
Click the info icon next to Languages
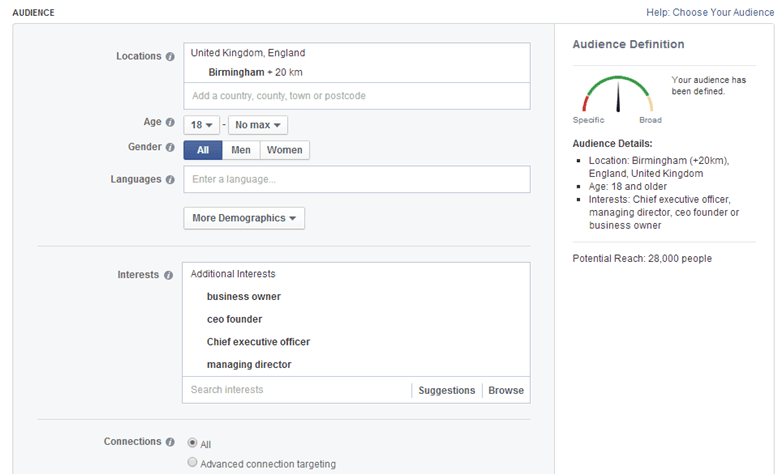[x=170, y=179]
